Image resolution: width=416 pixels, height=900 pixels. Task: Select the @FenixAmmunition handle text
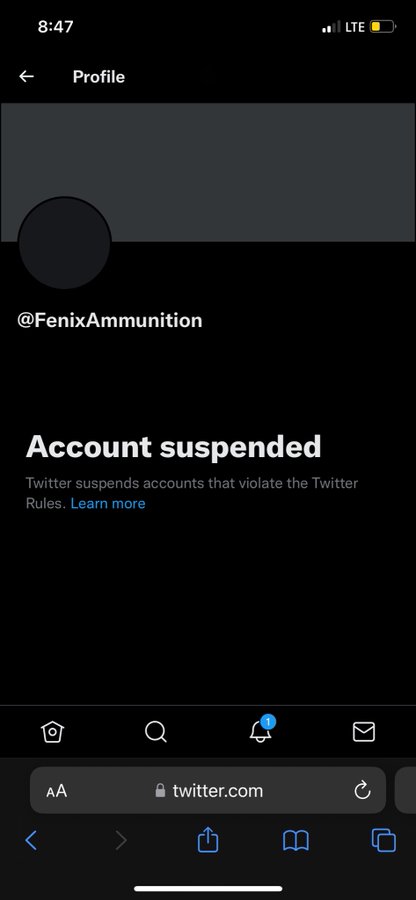pos(110,320)
